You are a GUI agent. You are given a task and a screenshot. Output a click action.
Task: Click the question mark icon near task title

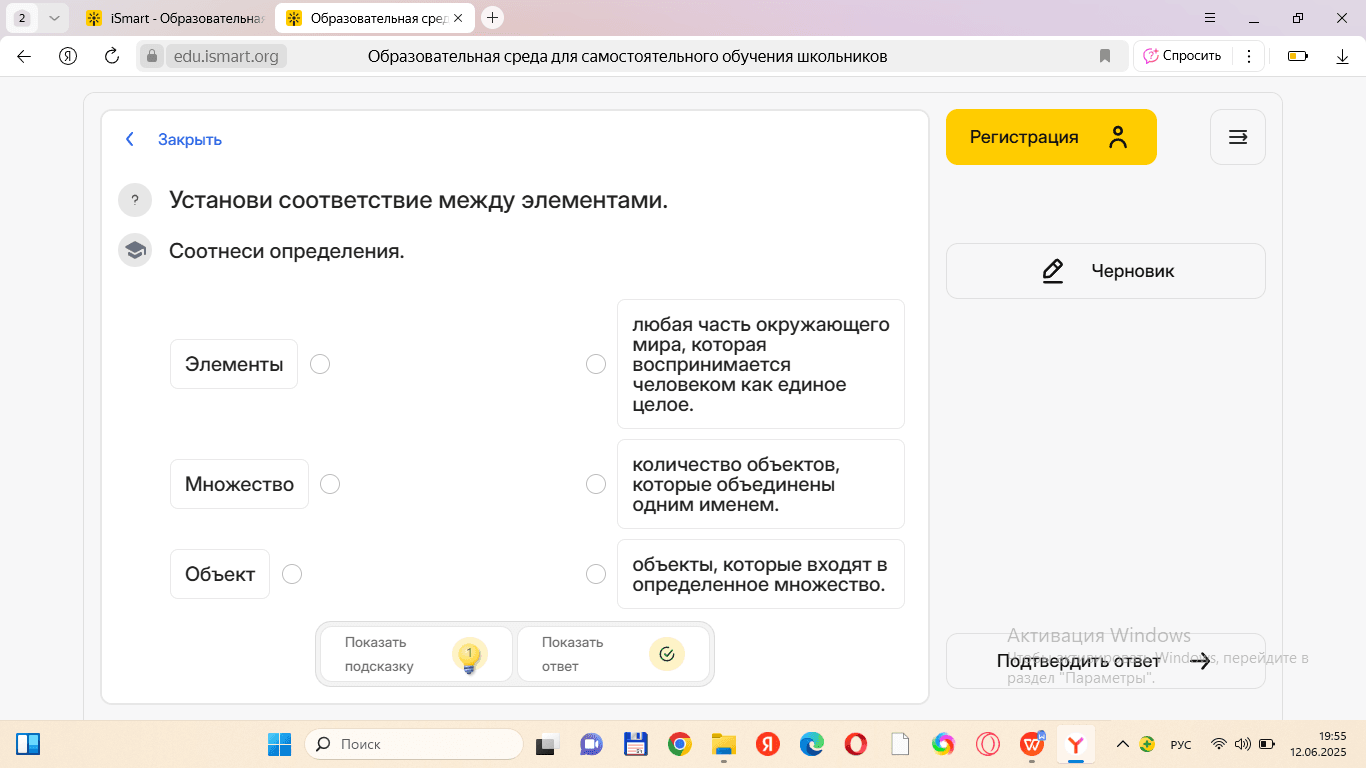(135, 200)
